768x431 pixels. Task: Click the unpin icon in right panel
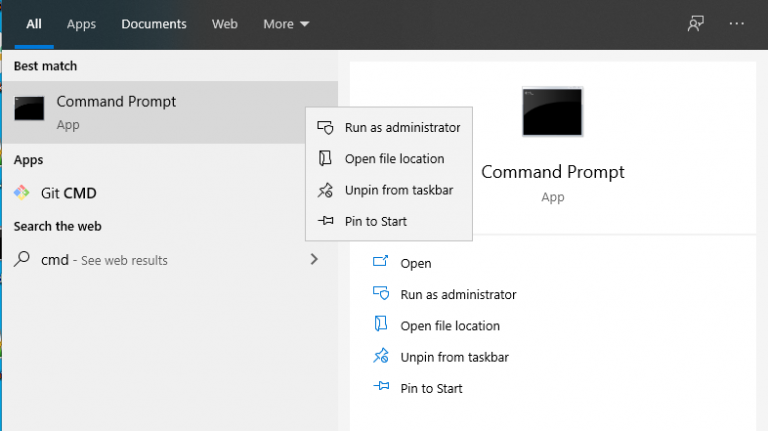click(x=380, y=357)
